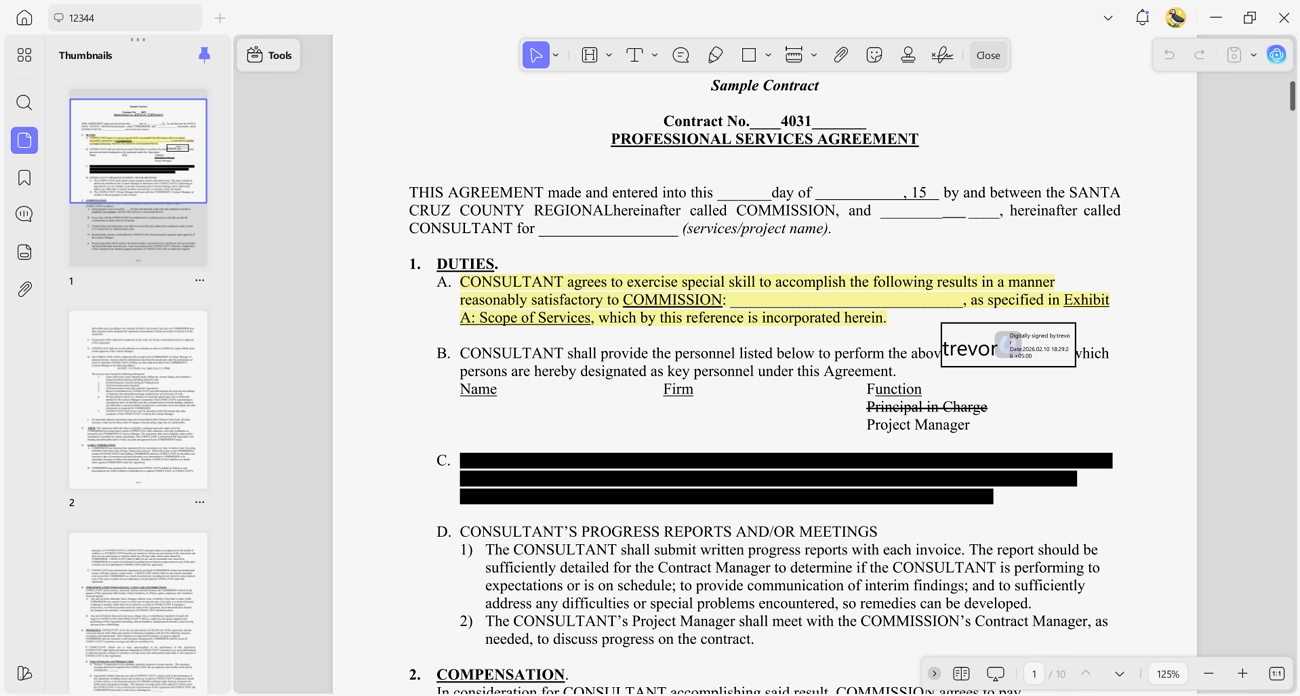This screenshot has height=696, width=1300.
Task: Open a new tab with plus
Action: click(x=220, y=18)
